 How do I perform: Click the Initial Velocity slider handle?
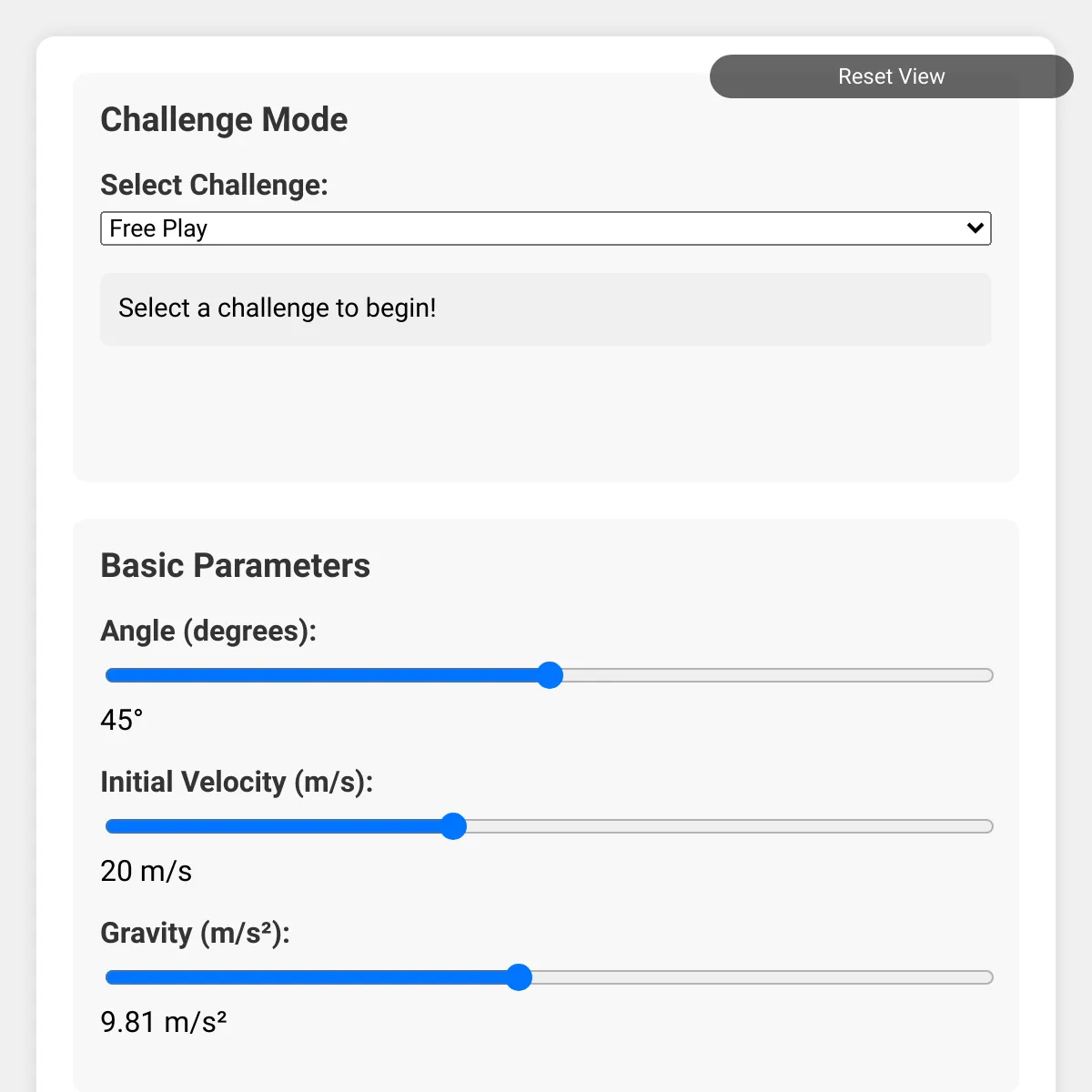coord(453,826)
